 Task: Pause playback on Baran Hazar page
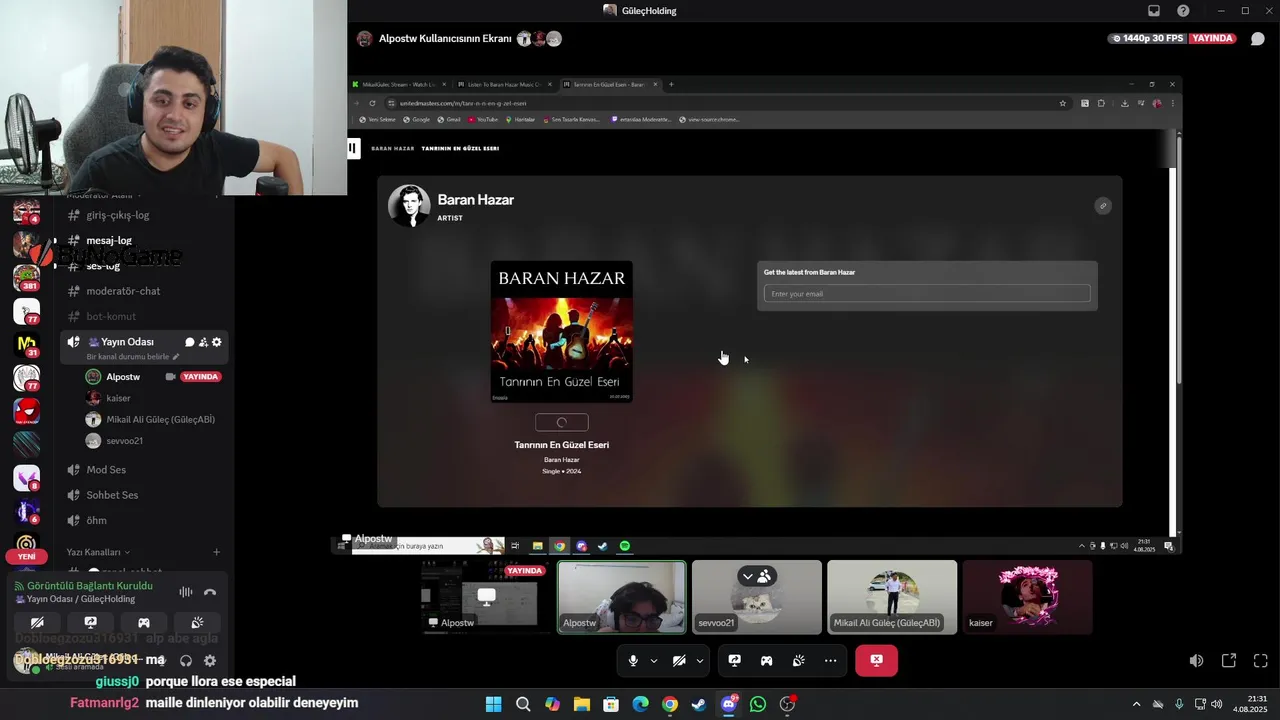point(352,148)
